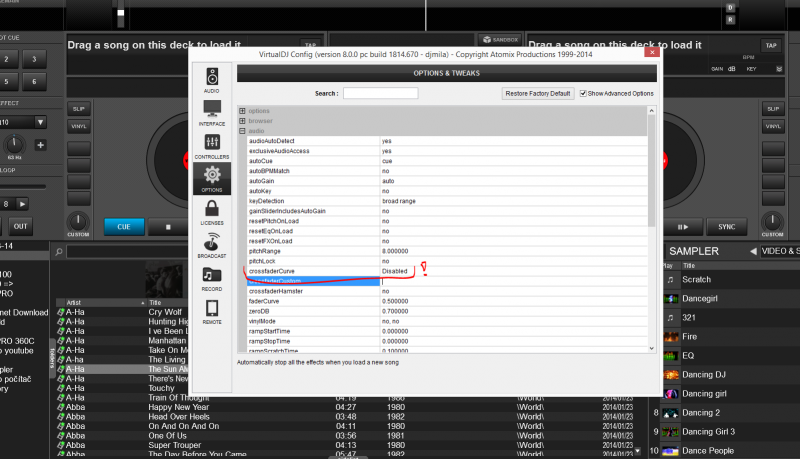Click the browser search magnifier icon
The image size is (800, 459).
click(x=59, y=251)
